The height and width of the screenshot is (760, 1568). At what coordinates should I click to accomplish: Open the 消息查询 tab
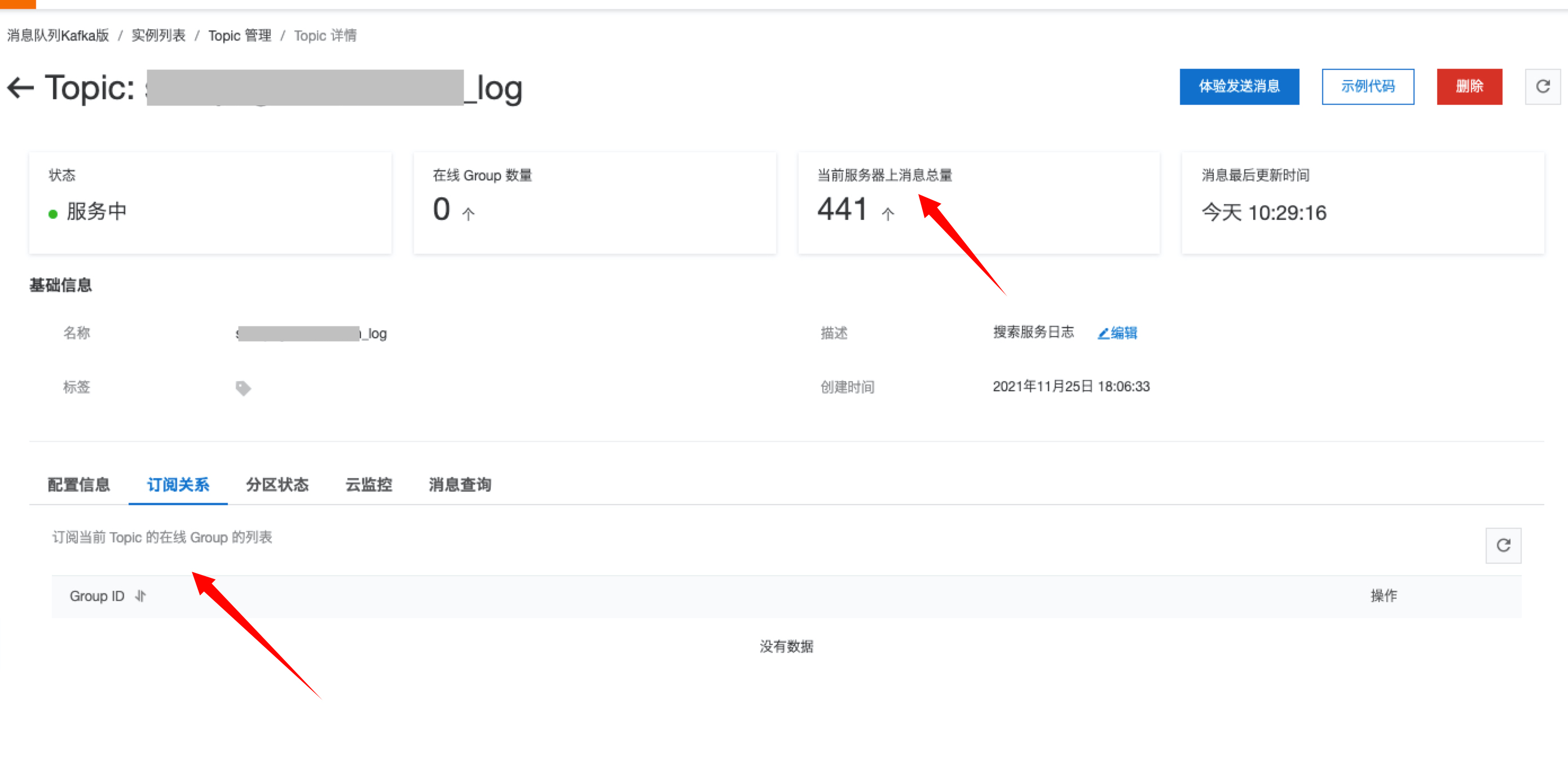460,484
